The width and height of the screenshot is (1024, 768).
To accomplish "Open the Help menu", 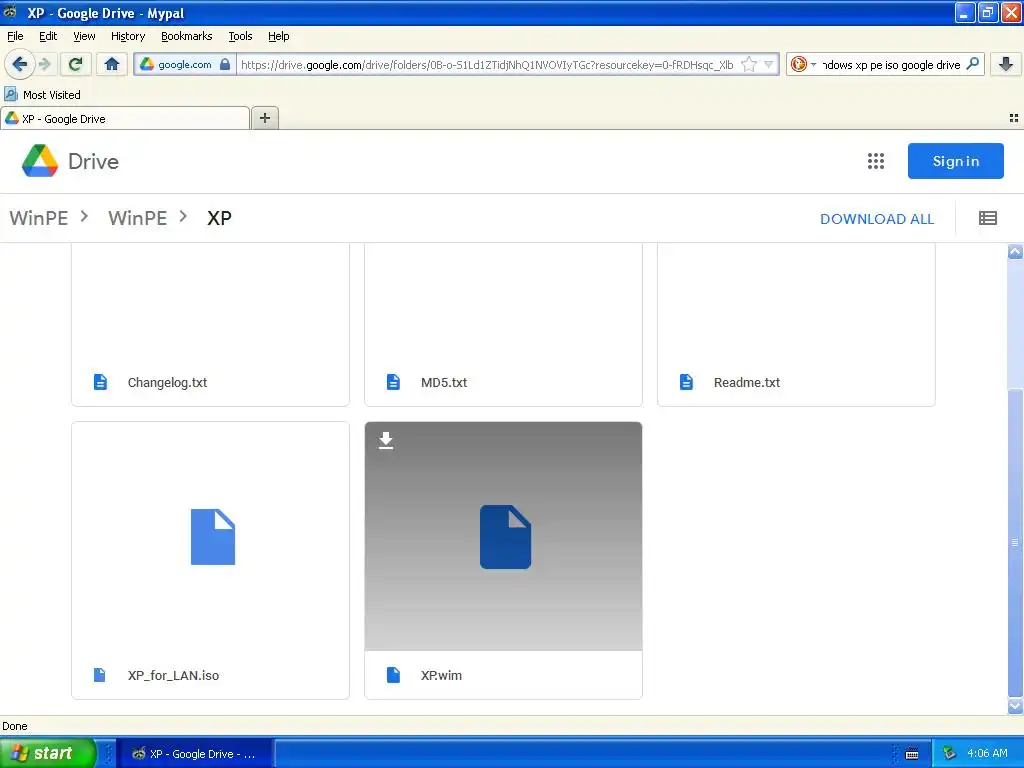I will (279, 36).
